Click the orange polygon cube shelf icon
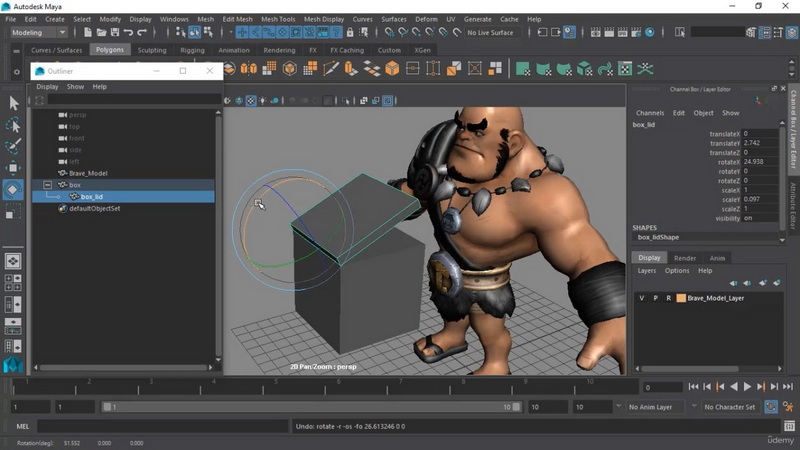Image resolution: width=800 pixels, height=450 pixels. [x=392, y=68]
